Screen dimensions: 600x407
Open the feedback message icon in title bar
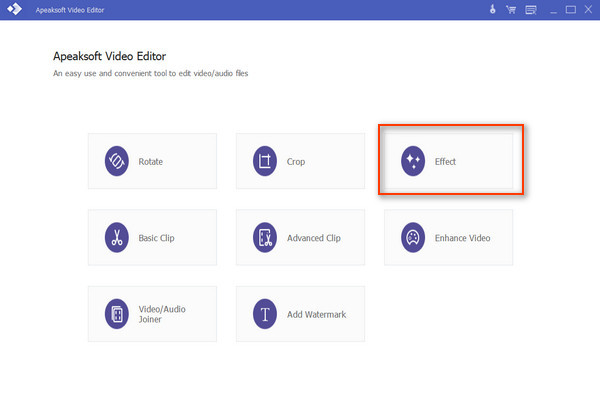point(531,10)
